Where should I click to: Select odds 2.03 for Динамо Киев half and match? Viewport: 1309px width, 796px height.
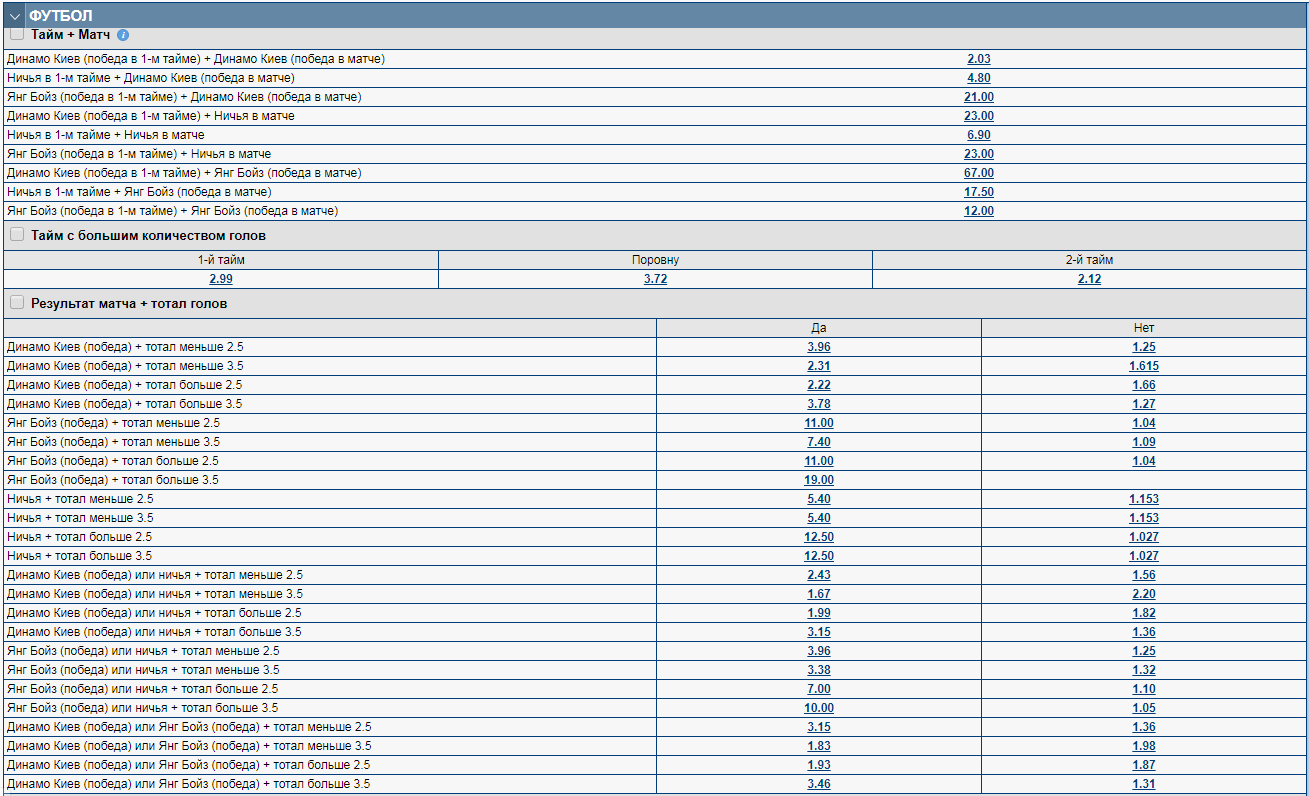pyautogui.click(x=978, y=59)
